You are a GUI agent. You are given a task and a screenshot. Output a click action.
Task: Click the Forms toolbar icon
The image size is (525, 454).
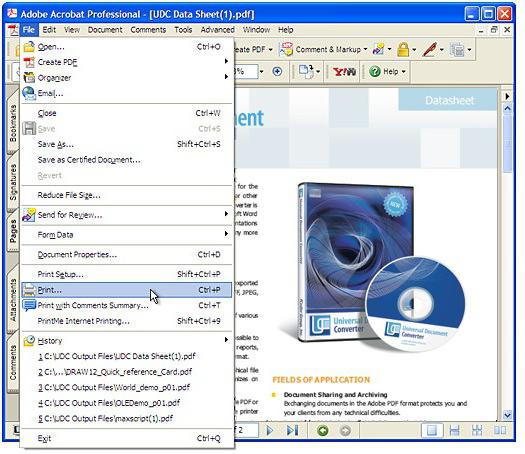click(x=457, y=50)
